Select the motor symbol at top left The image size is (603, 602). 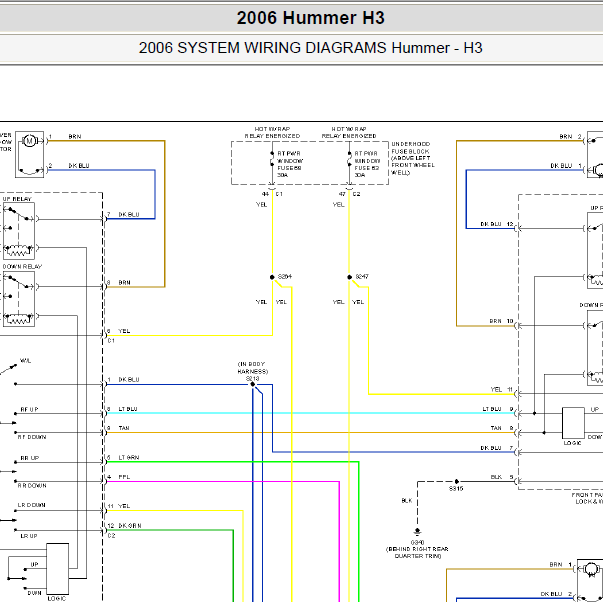(x=29, y=141)
